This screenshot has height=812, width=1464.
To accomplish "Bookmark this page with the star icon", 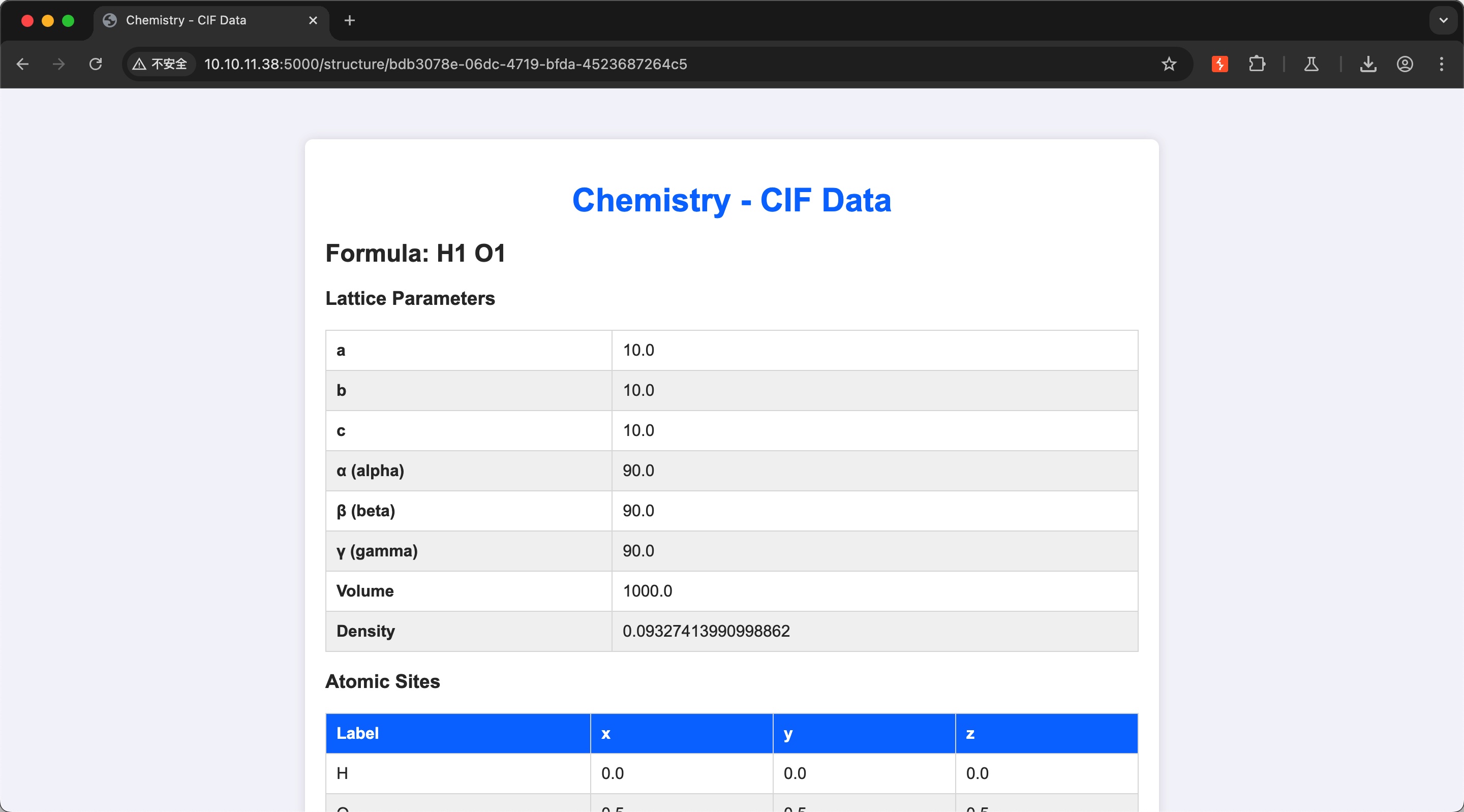I will (1169, 64).
